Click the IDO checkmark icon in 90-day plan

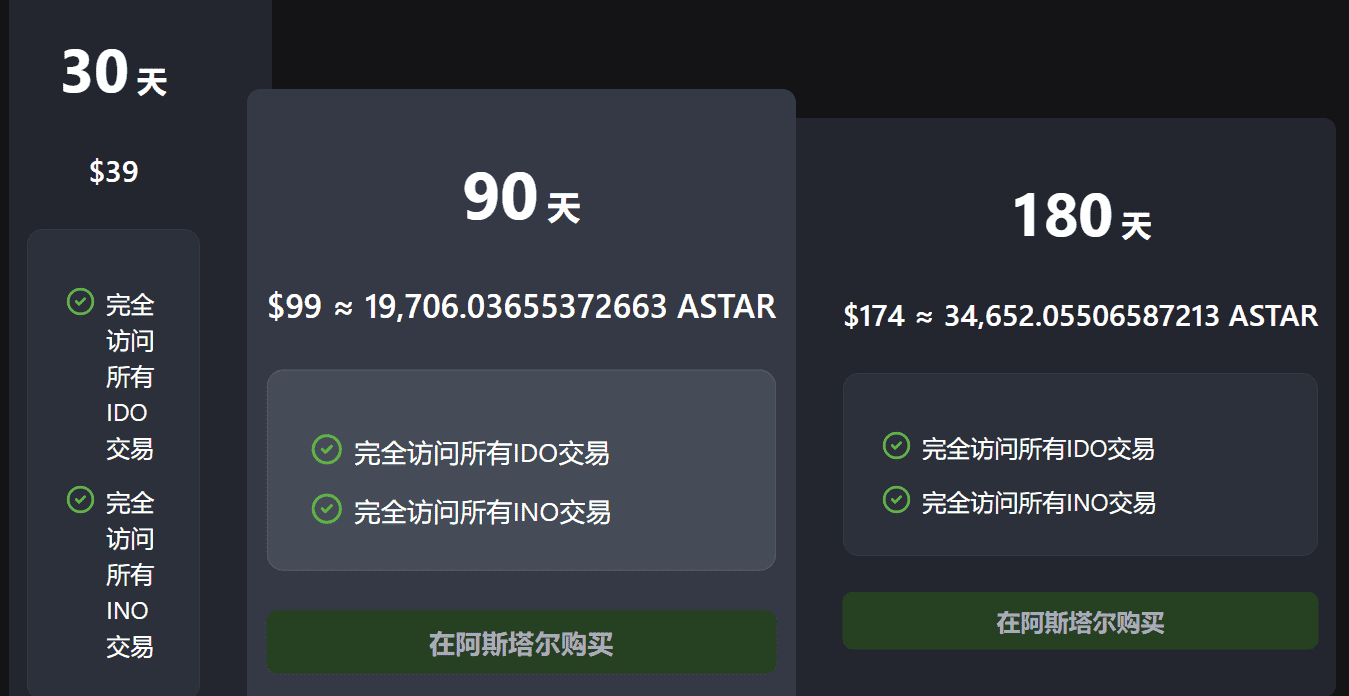click(x=327, y=450)
